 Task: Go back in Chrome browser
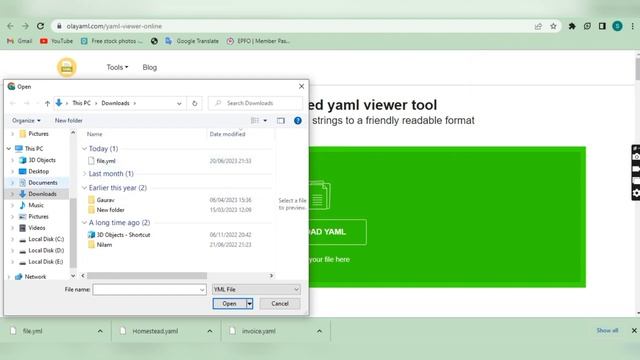click(x=11, y=26)
